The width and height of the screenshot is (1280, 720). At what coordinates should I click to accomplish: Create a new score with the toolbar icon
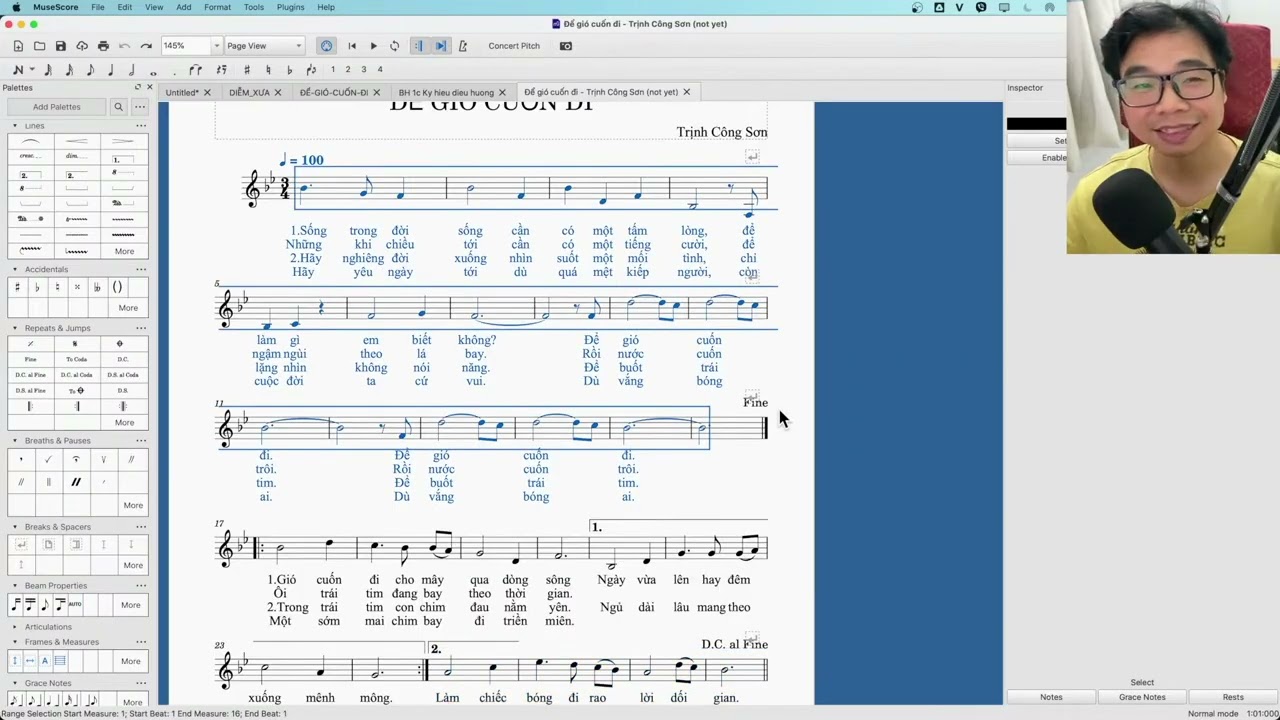18,46
